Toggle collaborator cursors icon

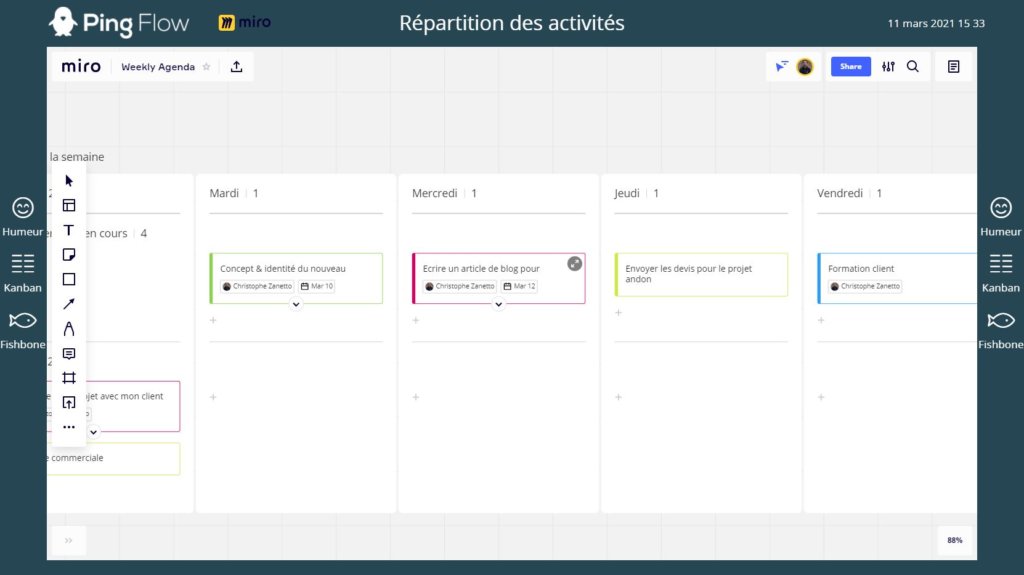tap(782, 67)
